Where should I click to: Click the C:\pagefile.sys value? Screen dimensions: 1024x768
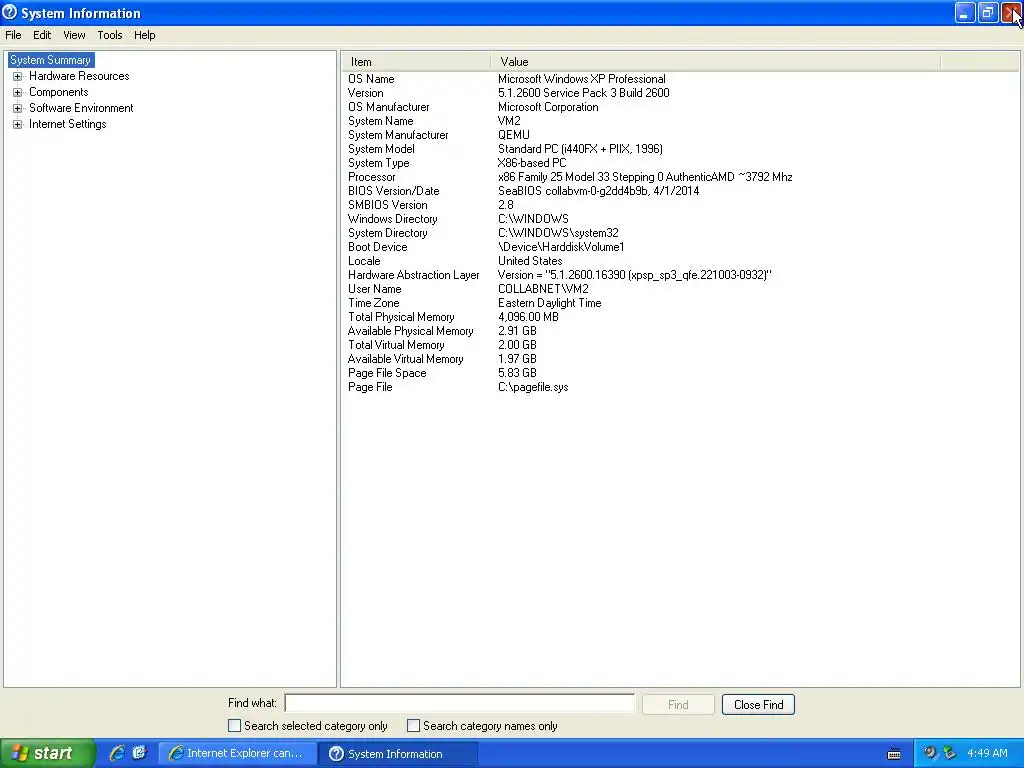pyautogui.click(x=533, y=388)
